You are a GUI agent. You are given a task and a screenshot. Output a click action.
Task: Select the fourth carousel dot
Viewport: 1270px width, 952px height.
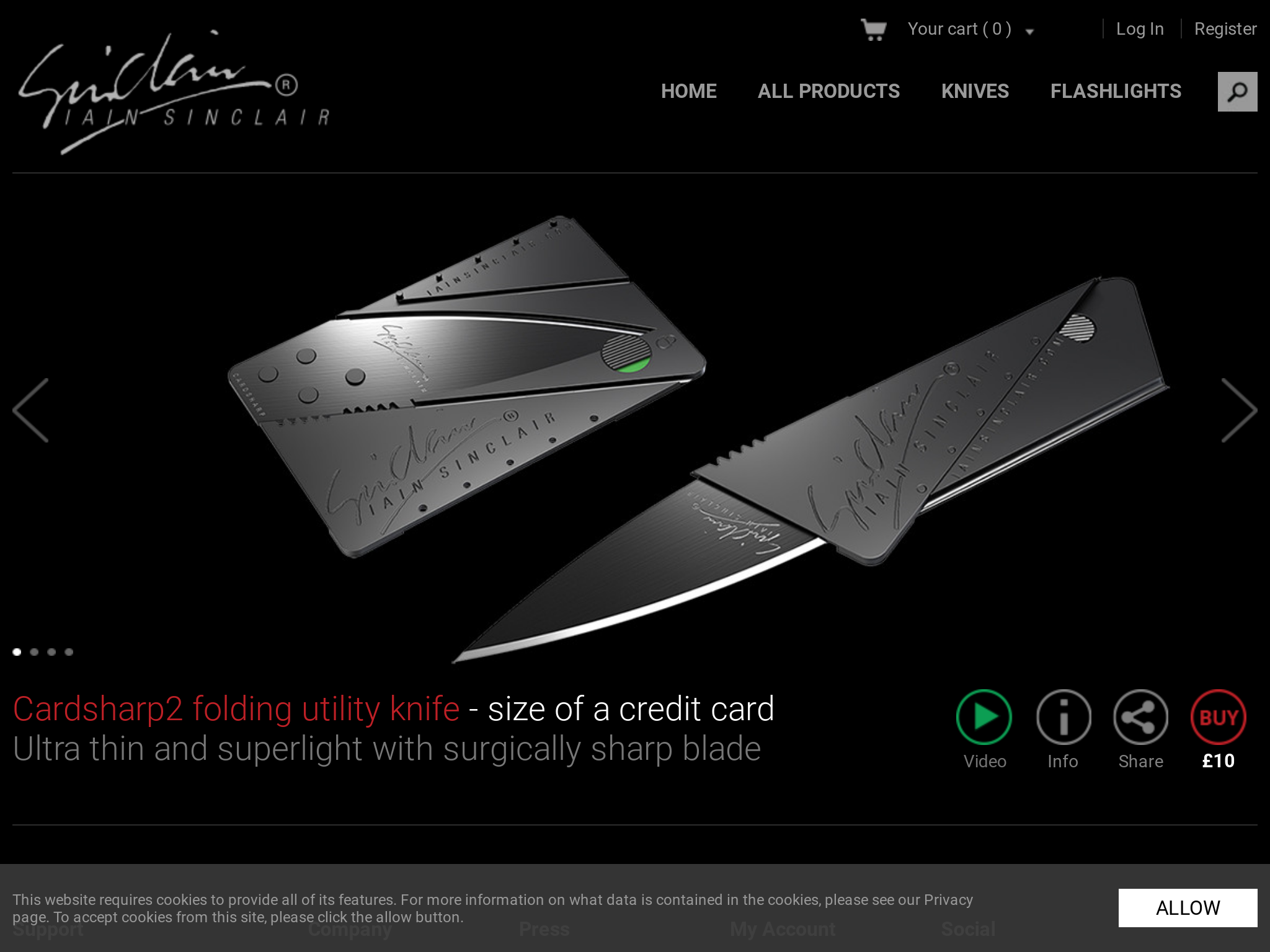pyautogui.click(x=69, y=651)
